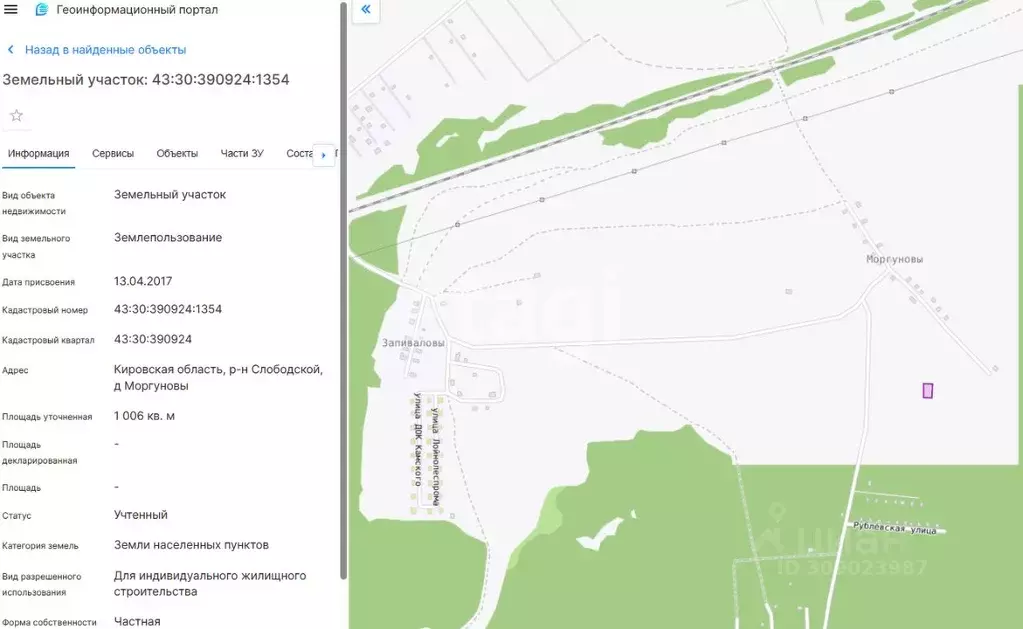Image resolution: width=1023 pixels, height=629 pixels.
Task: Click the back chevron arrow icon
Action: coord(11,50)
